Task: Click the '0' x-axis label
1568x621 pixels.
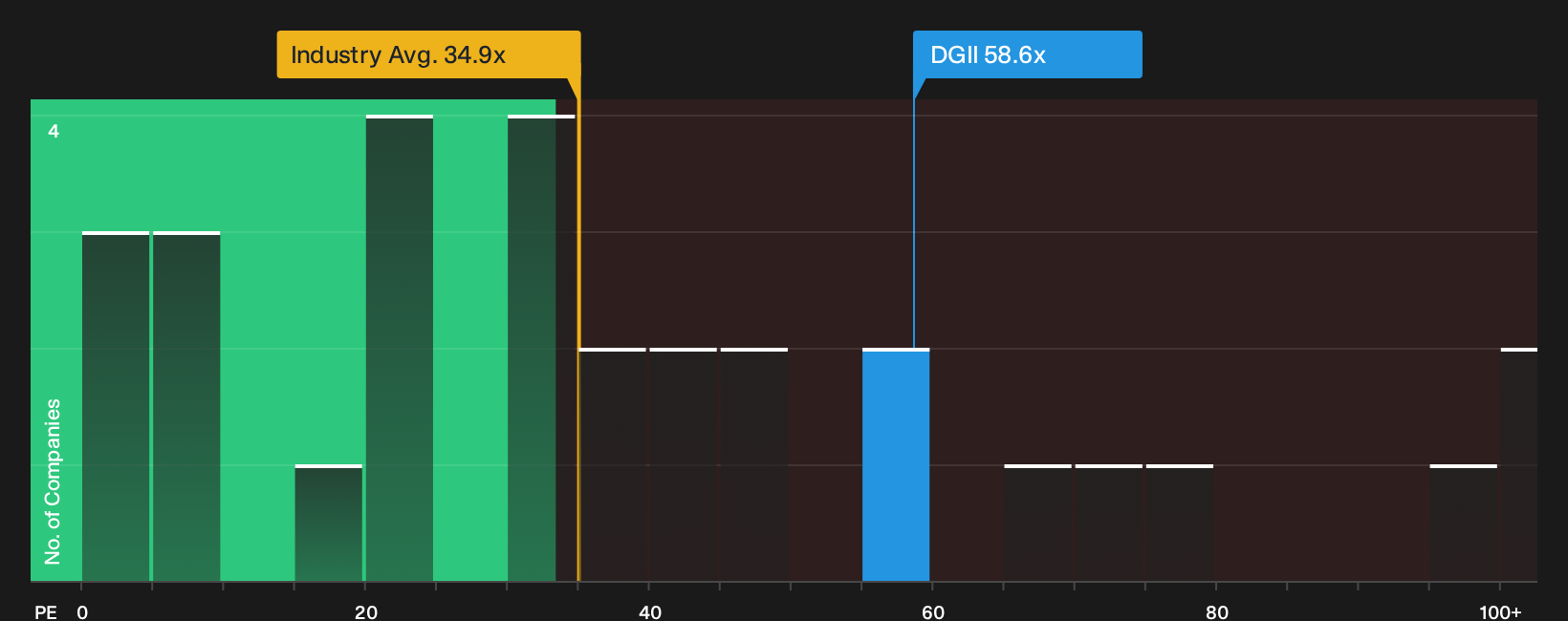Action: point(82,611)
